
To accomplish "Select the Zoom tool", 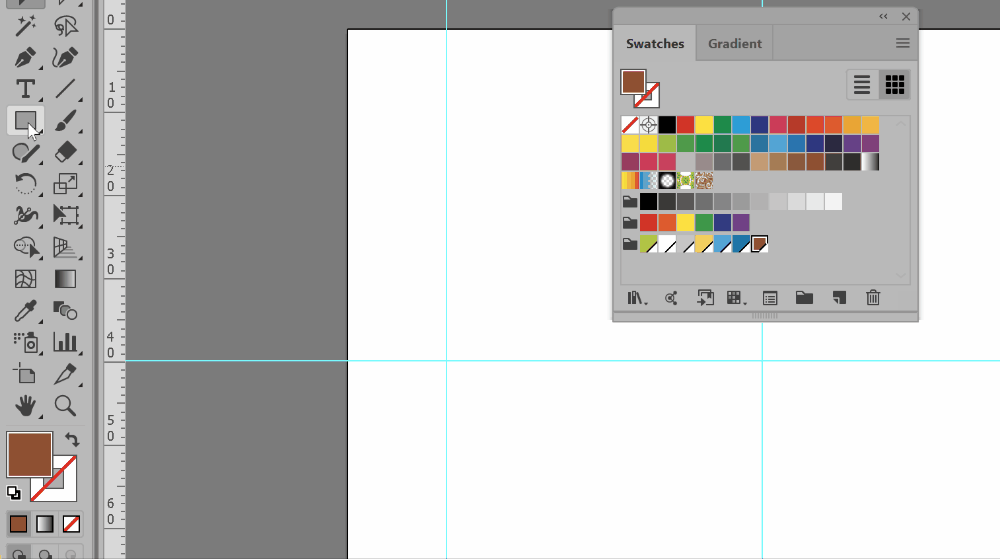I will pos(65,405).
